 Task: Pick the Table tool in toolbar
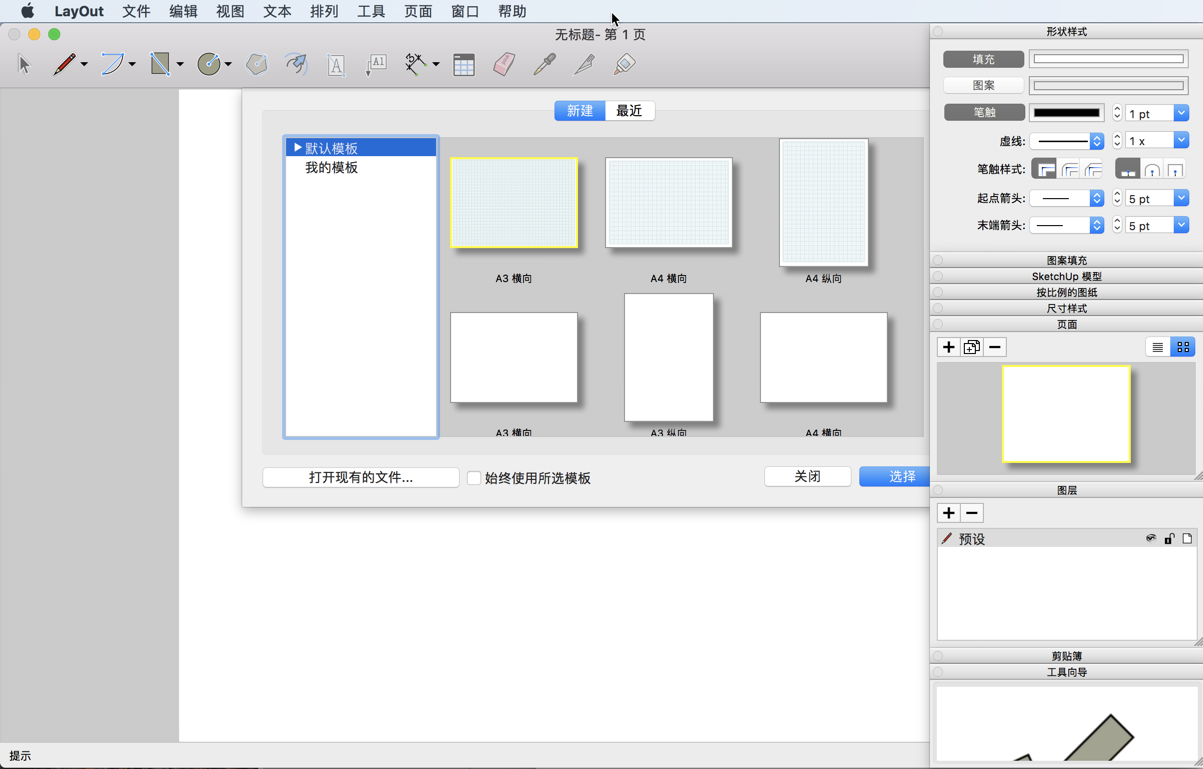tap(464, 65)
